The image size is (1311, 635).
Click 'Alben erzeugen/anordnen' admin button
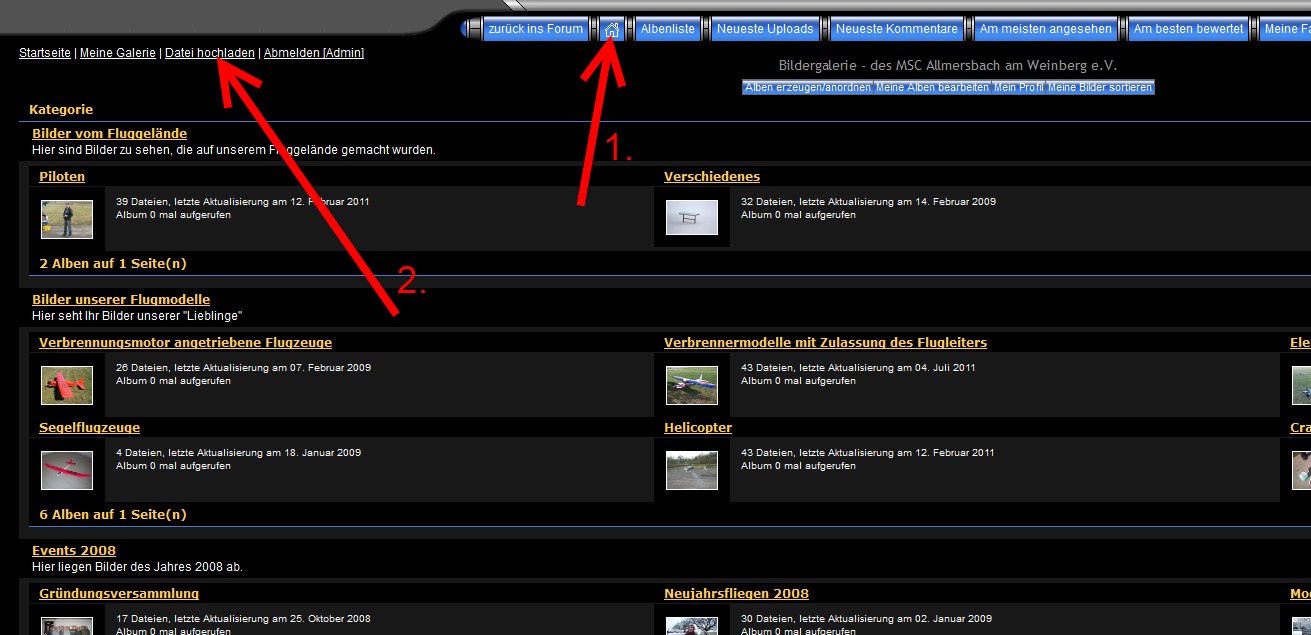pos(808,88)
